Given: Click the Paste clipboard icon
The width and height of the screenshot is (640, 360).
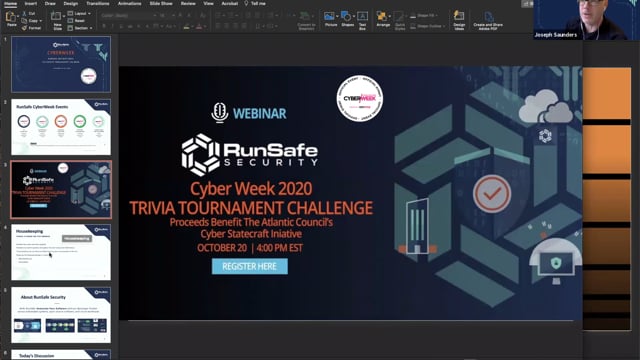Looking at the screenshot, I should (x=11, y=17).
